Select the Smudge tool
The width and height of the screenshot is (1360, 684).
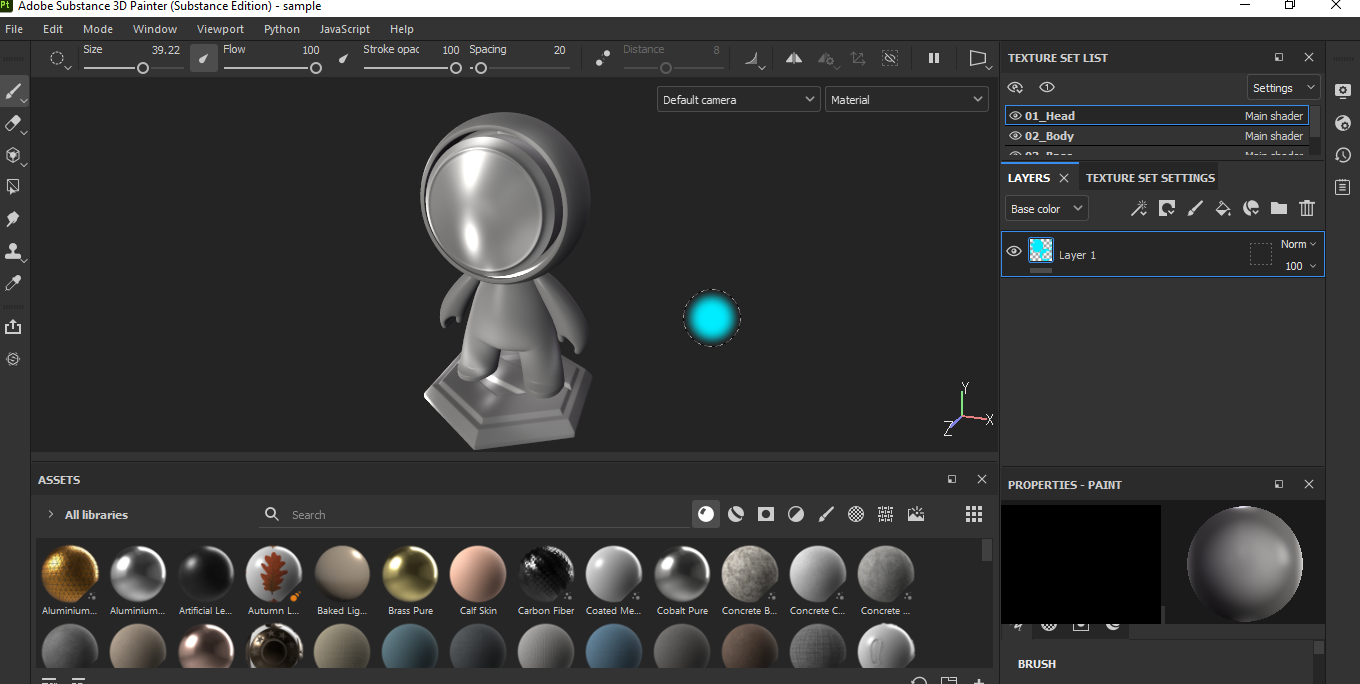click(x=13, y=219)
